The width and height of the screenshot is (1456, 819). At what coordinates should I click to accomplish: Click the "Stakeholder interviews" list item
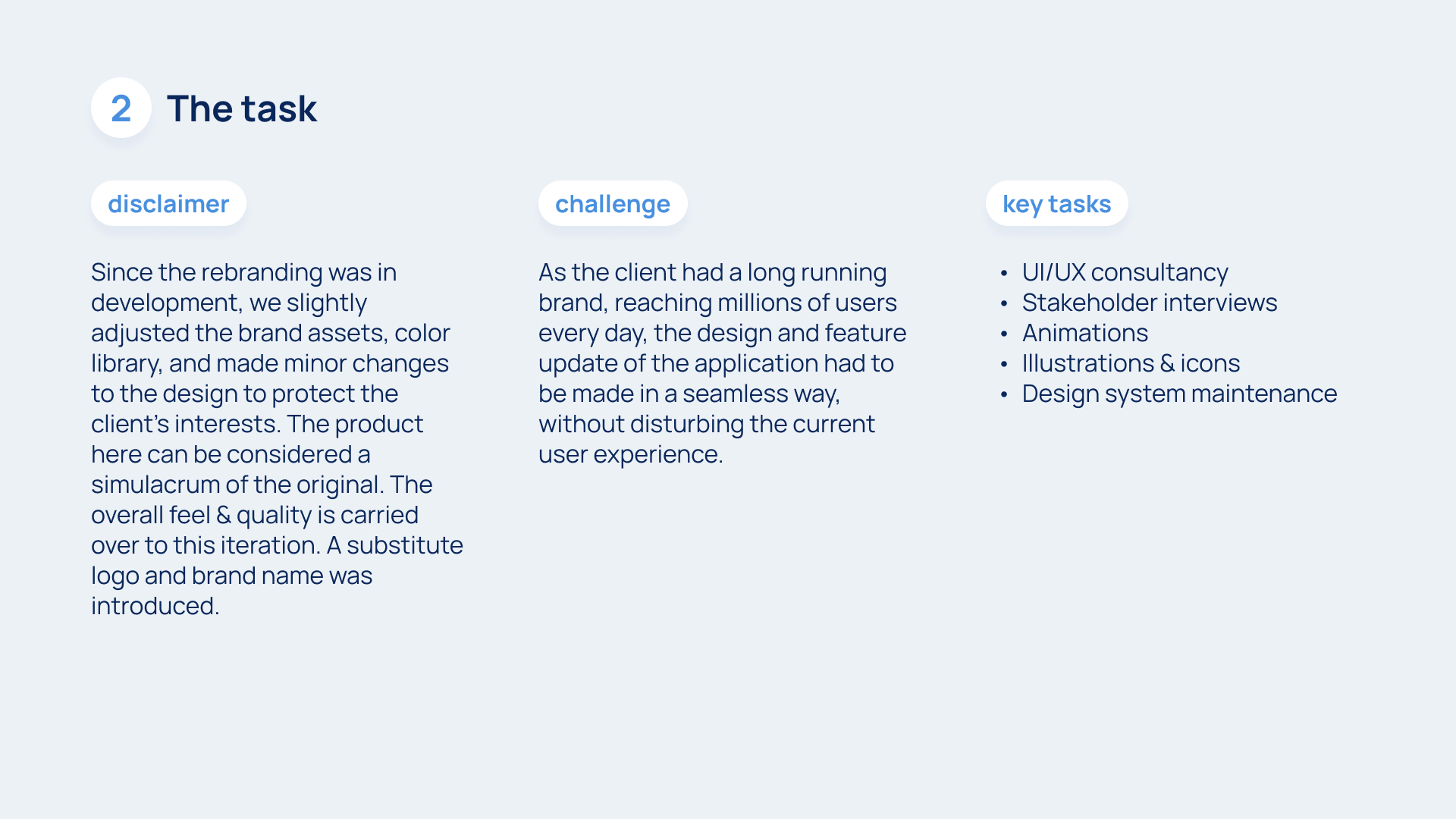(x=1149, y=303)
